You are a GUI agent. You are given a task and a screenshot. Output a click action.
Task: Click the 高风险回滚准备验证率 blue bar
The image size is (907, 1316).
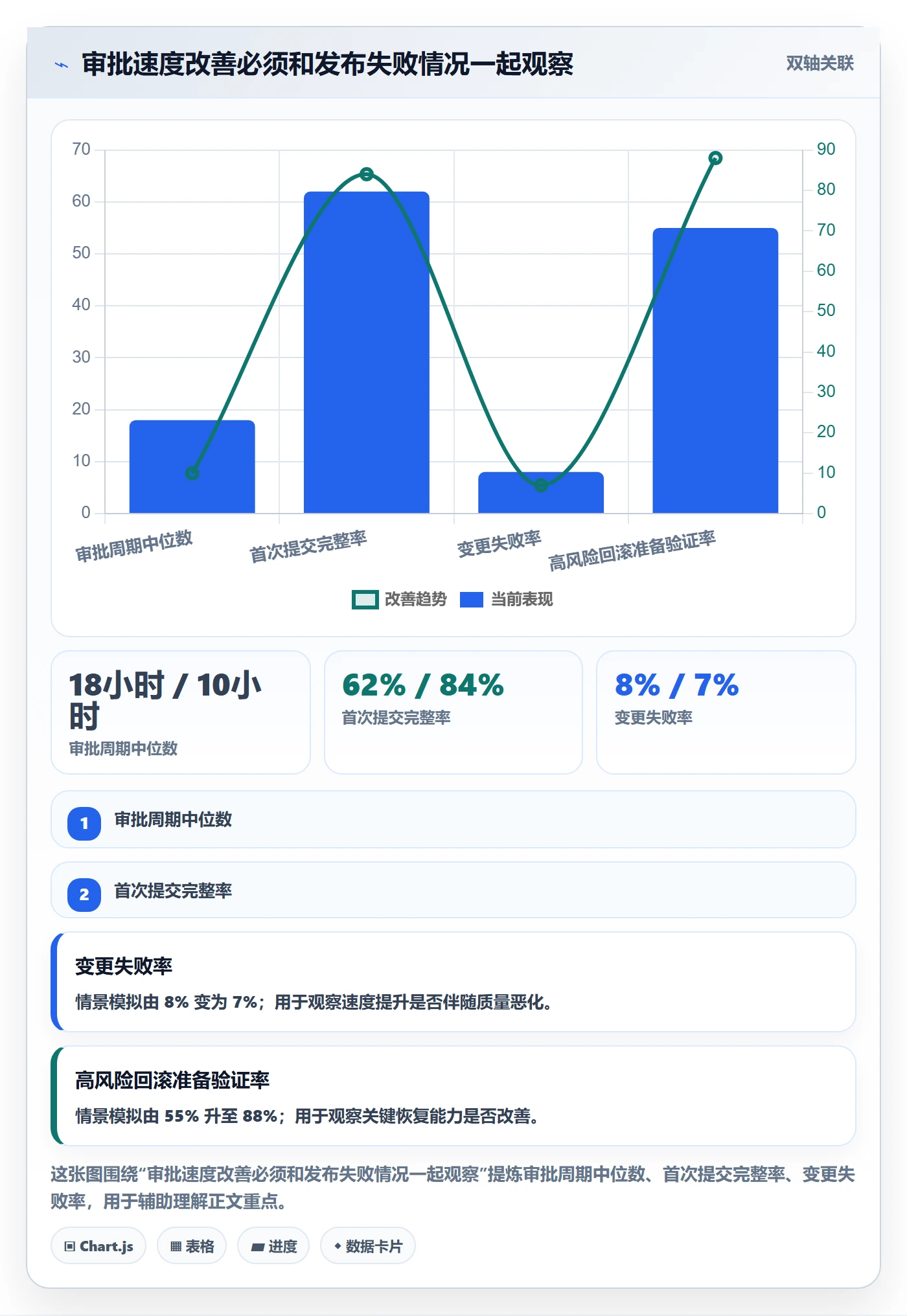click(715, 370)
